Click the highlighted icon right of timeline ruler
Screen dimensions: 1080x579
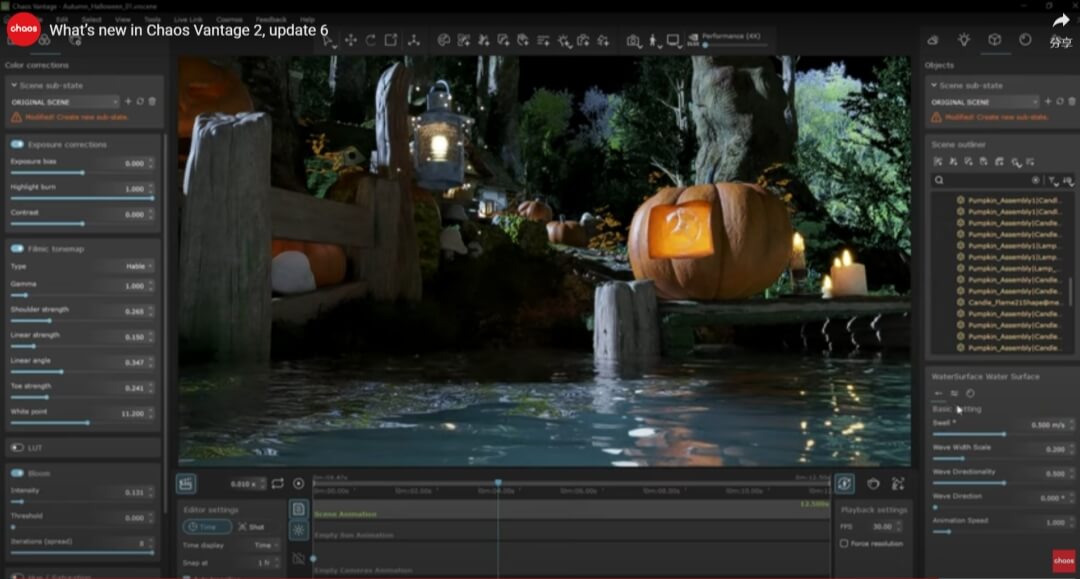844,483
